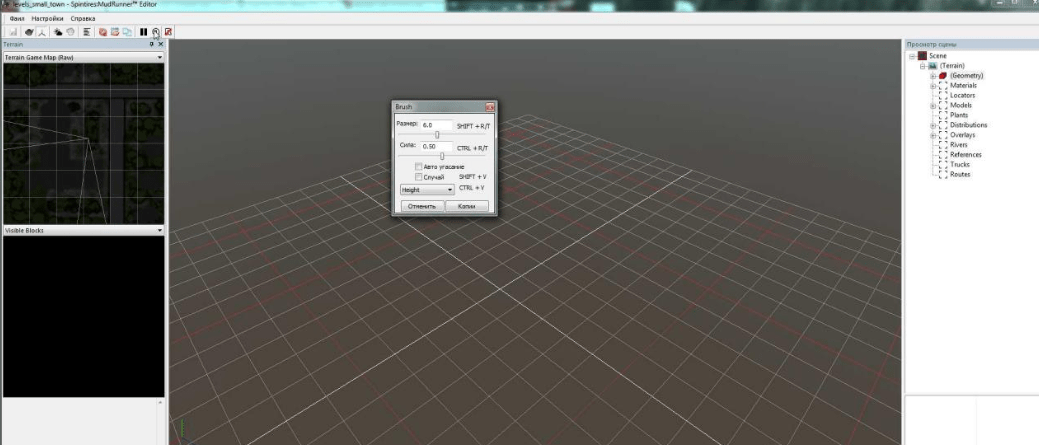This screenshot has width=1039, height=445.
Task: Click the red round toolbar icon
Action: pos(102,32)
